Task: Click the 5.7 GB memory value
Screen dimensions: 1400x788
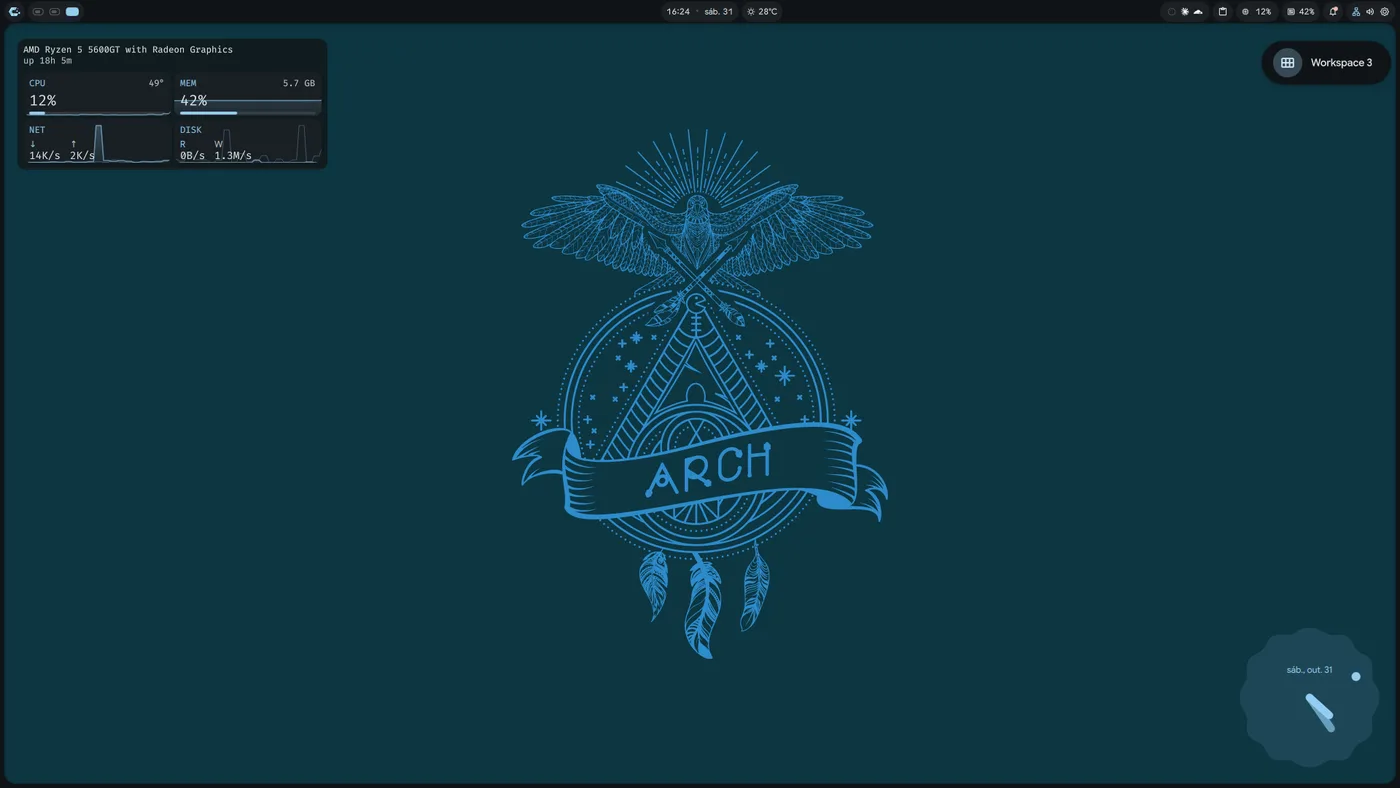Action: [299, 83]
